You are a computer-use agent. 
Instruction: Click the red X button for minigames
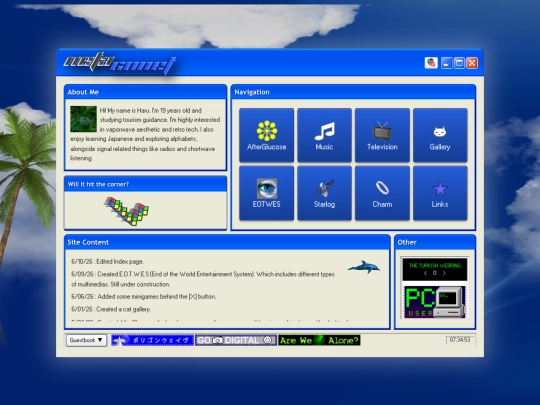[472, 63]
